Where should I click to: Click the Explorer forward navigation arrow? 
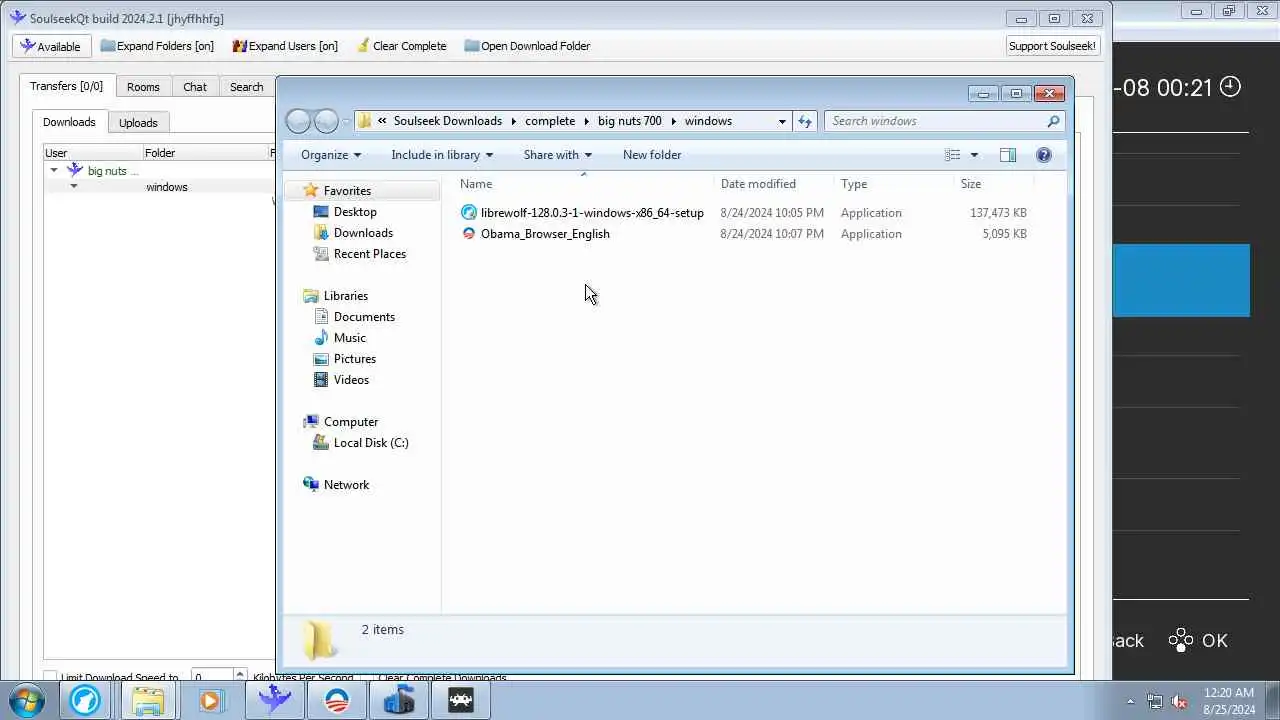326,121
